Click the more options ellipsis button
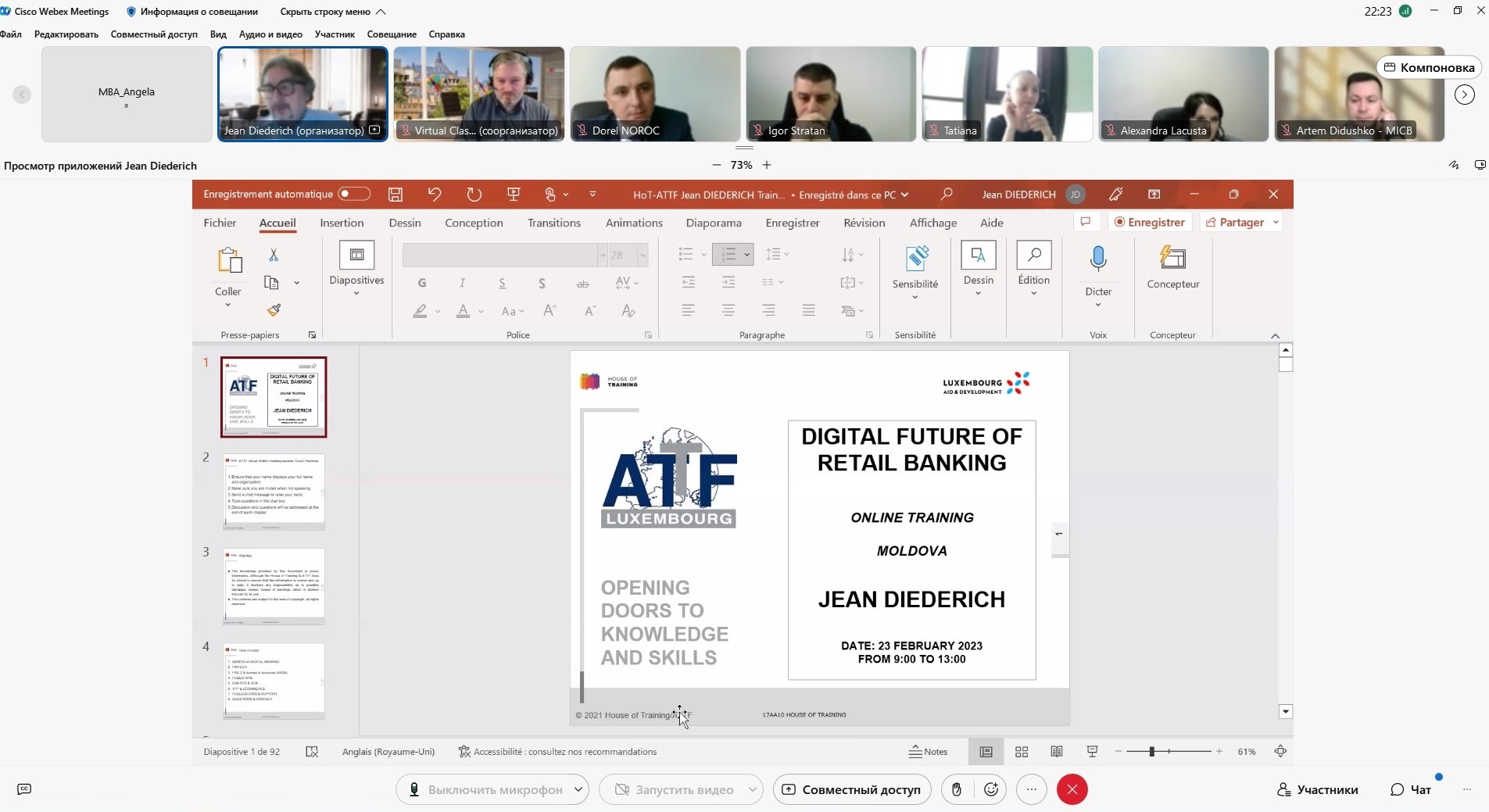 click(1031, 789)
